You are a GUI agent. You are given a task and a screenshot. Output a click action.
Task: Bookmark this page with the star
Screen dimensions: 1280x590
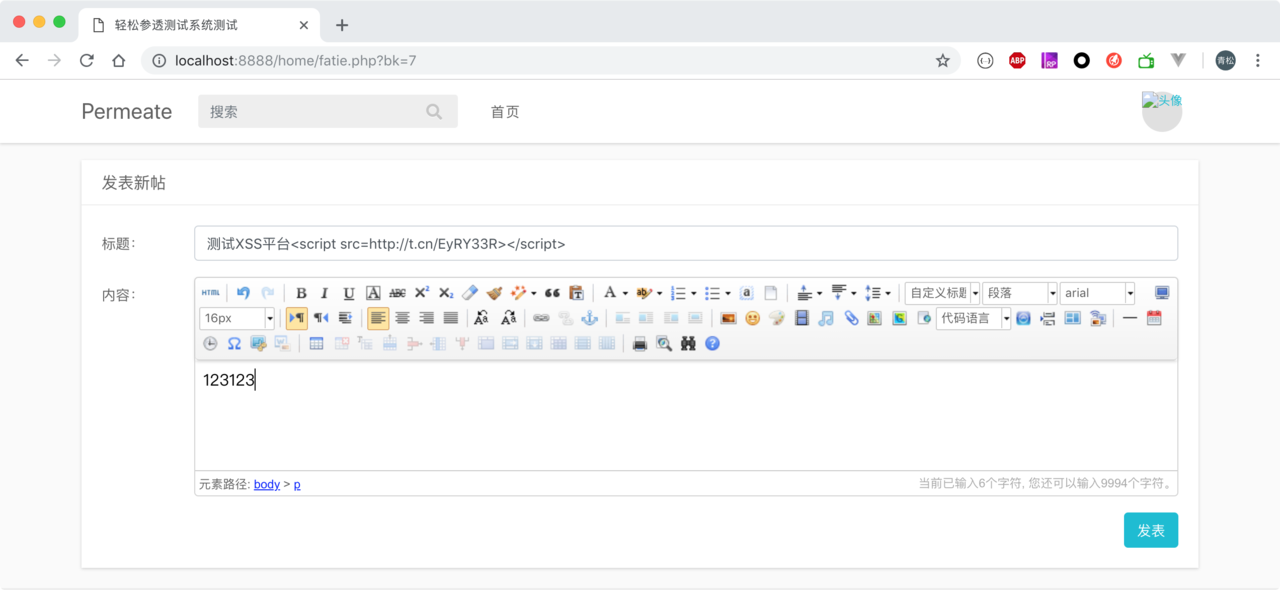(x=943, y=60)
